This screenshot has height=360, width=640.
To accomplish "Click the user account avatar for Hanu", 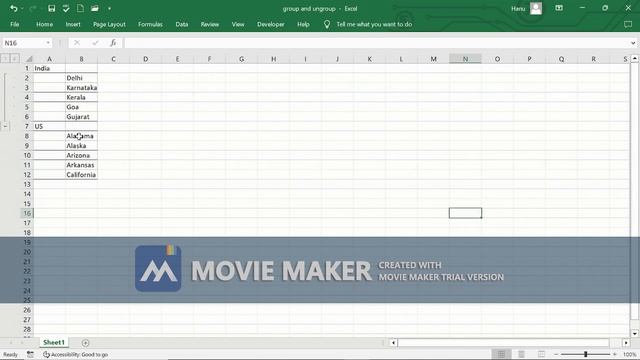I will (536, 8).
